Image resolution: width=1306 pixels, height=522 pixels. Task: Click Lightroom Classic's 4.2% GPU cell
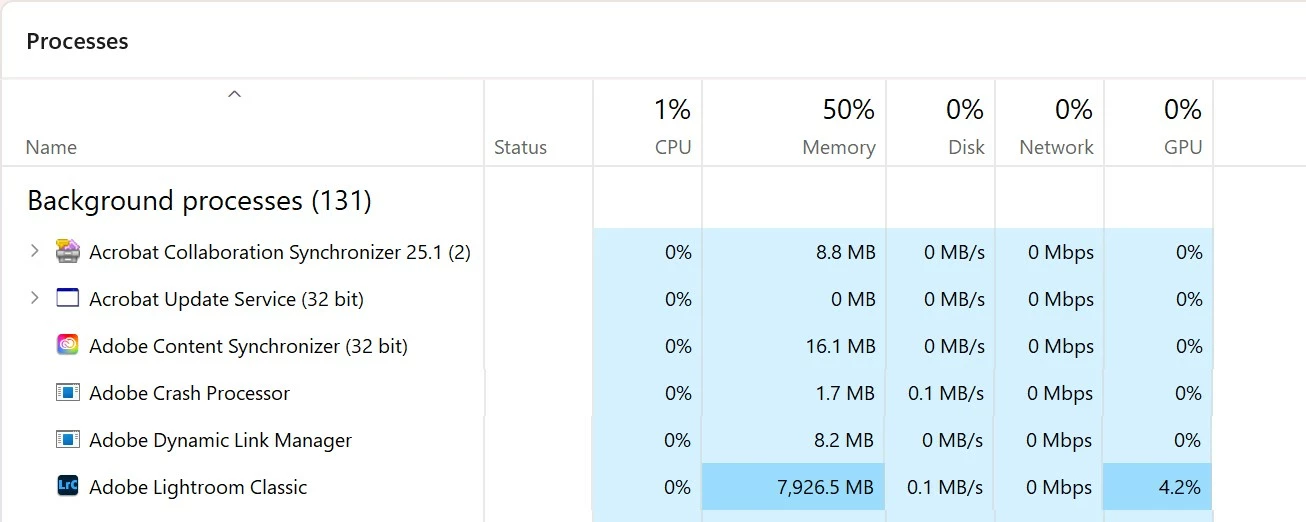(x=1158, y=487)
